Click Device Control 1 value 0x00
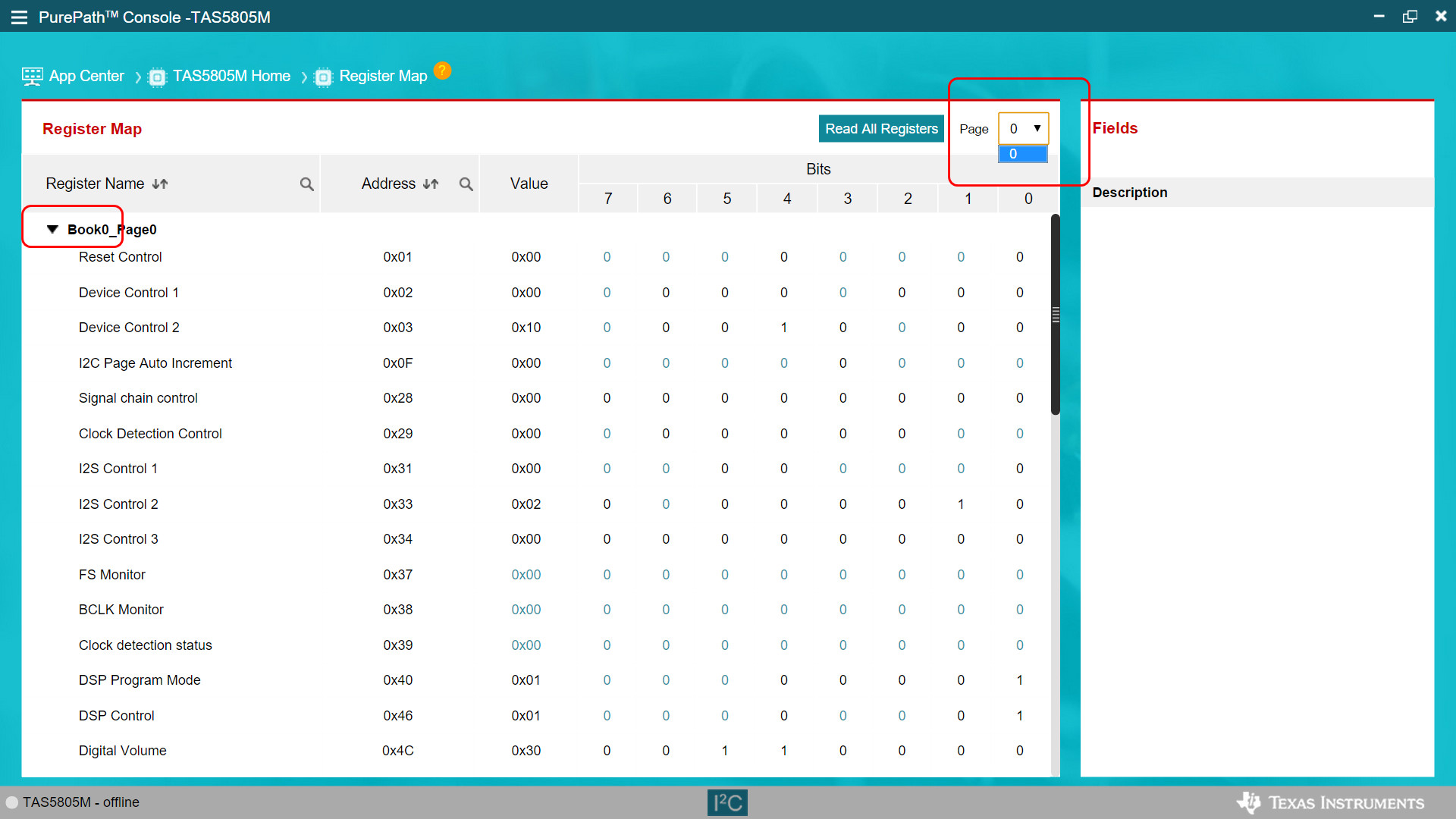Screen dimensions: 1456x819 click(x=526, y=293)
